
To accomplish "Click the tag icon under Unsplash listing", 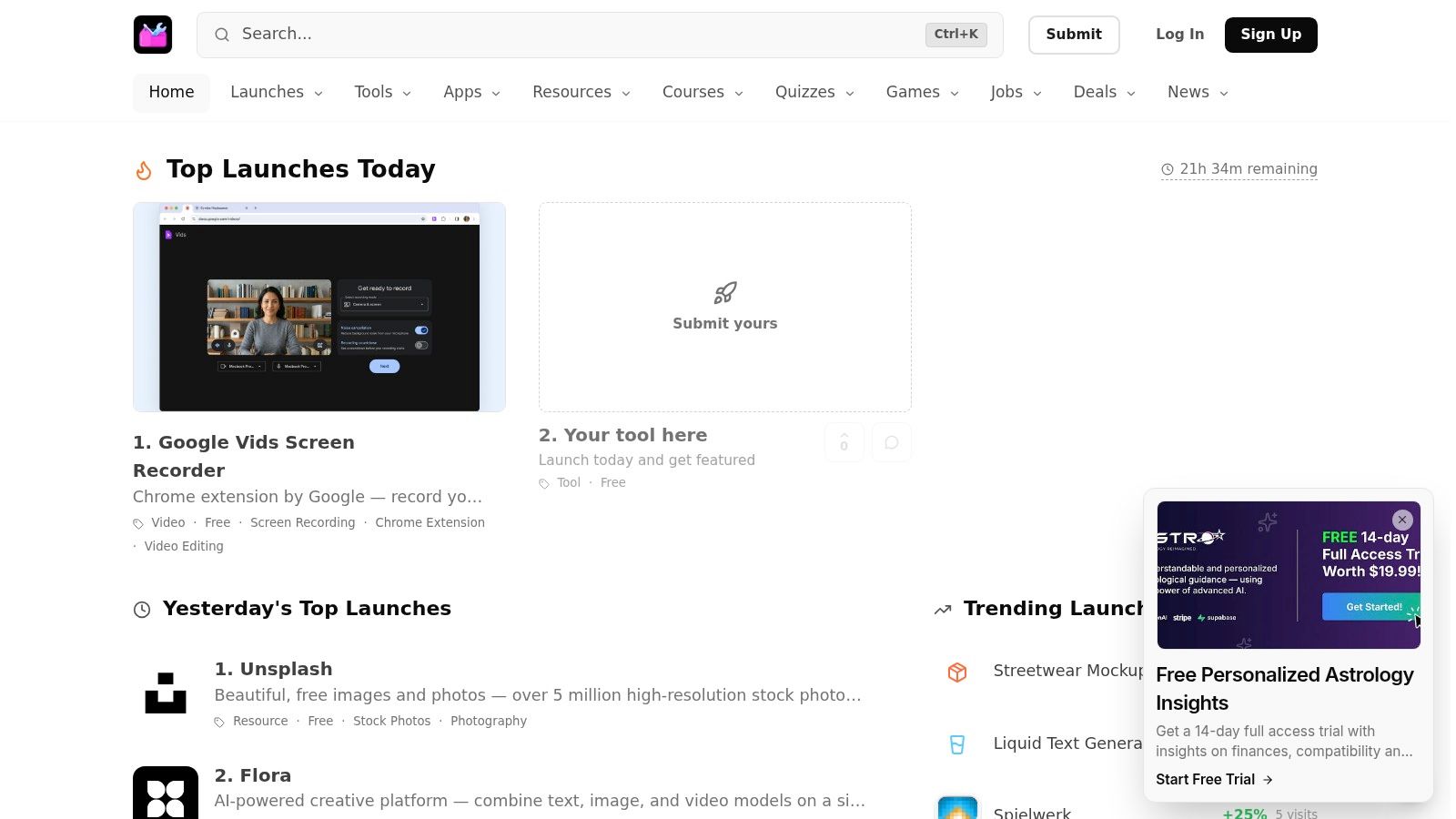I will 219,722.
